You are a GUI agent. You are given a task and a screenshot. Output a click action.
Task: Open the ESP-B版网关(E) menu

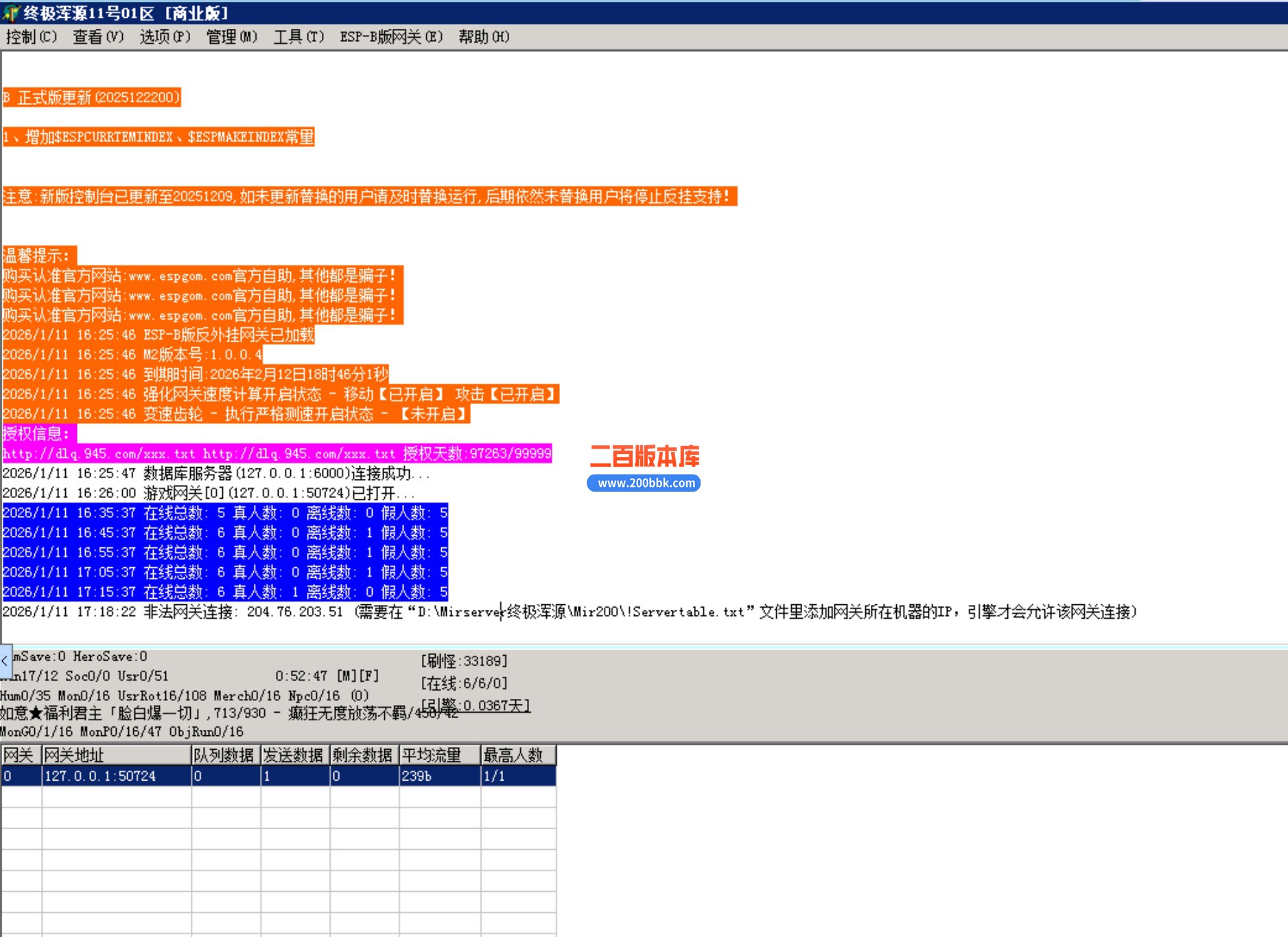tap(391, 37)
